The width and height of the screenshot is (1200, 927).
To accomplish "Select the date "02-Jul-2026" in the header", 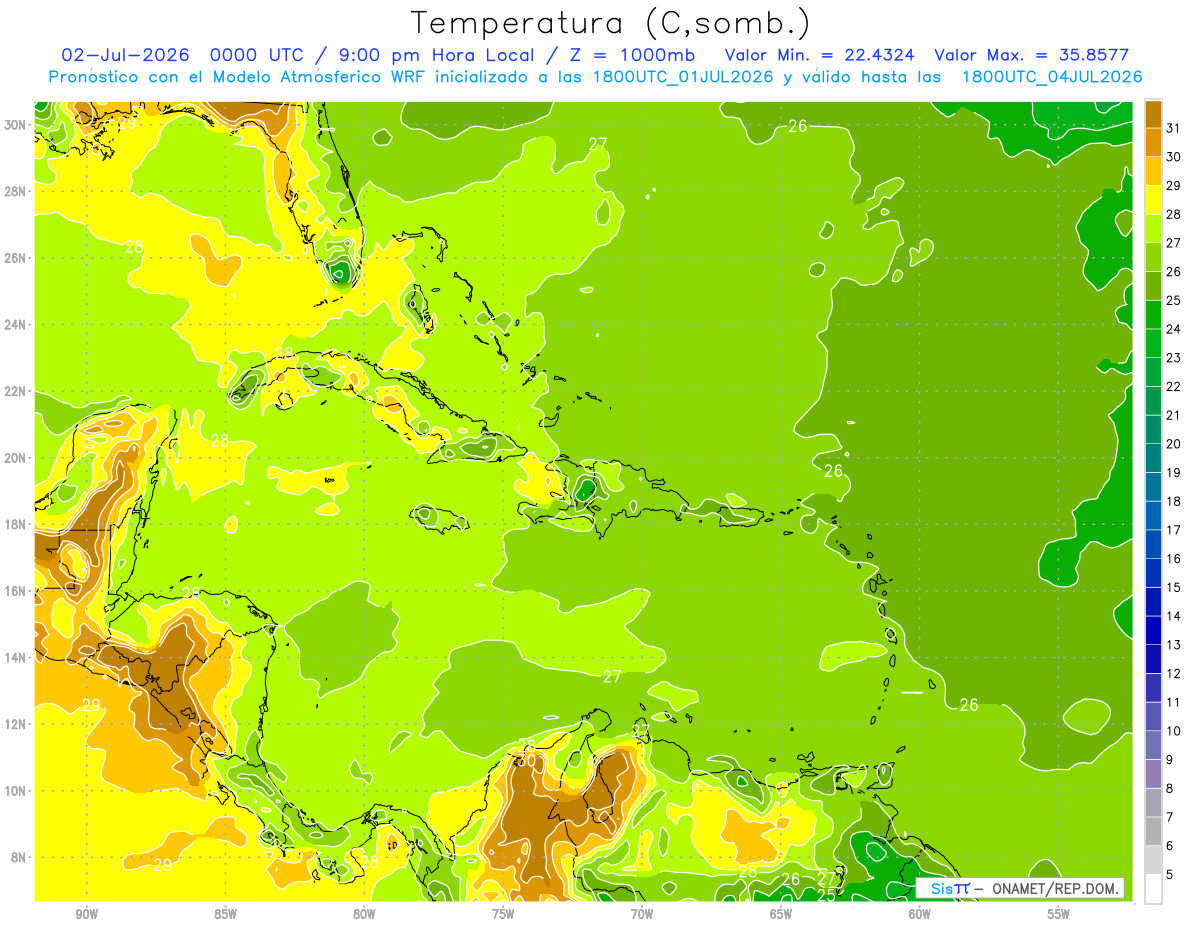I will click(x=125, y=55).
